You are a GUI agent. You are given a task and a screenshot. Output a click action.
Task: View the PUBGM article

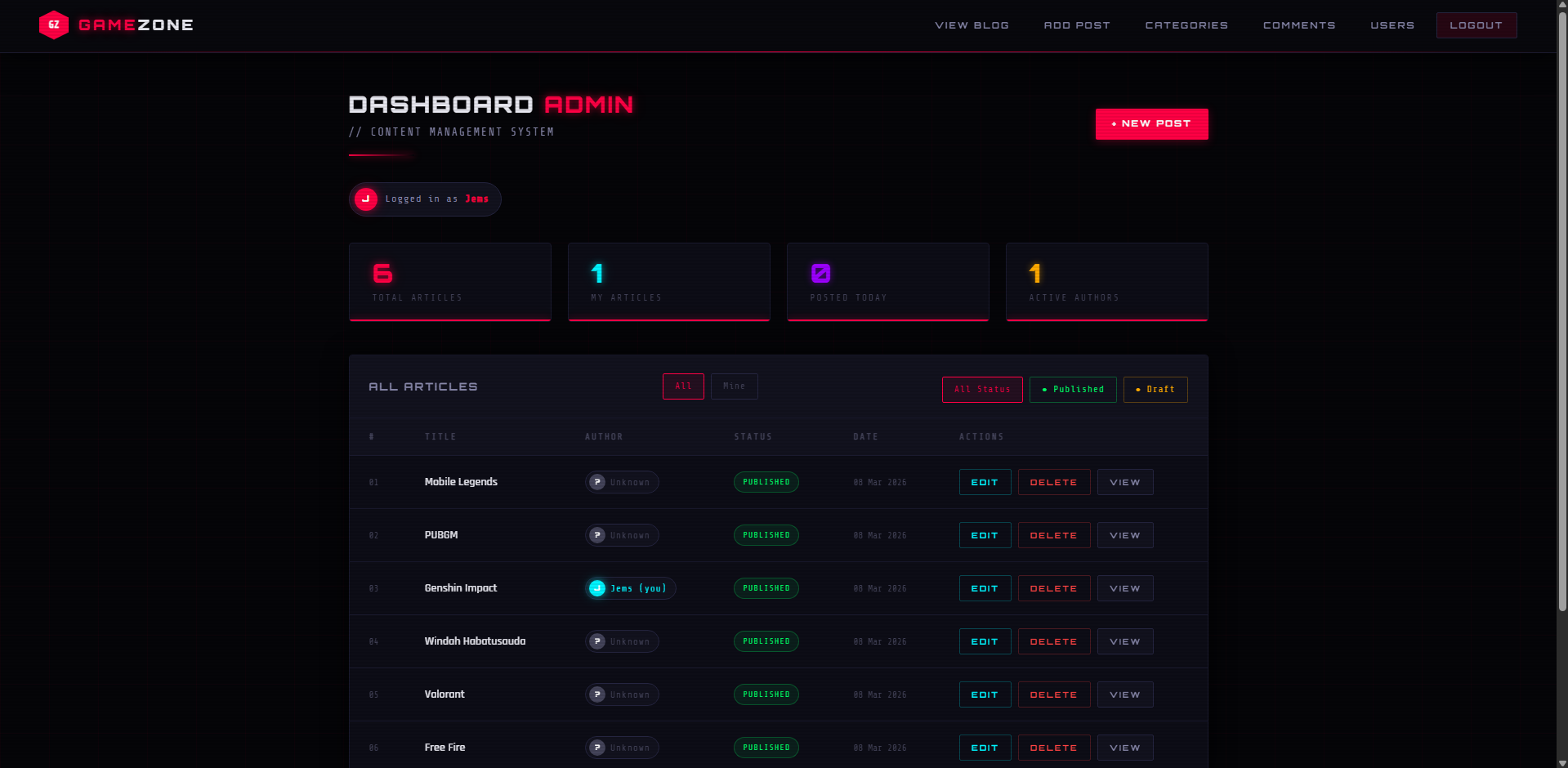[1125, 535]
